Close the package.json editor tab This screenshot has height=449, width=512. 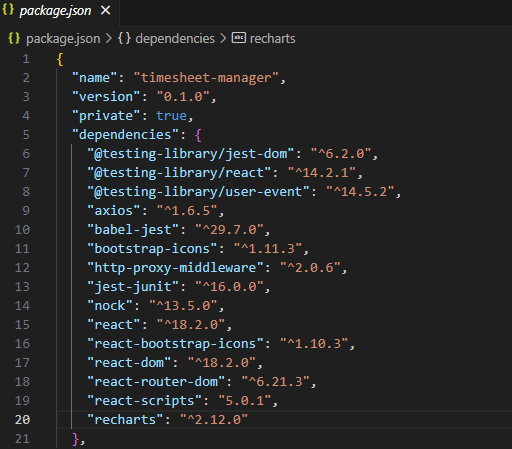point(106,10)
